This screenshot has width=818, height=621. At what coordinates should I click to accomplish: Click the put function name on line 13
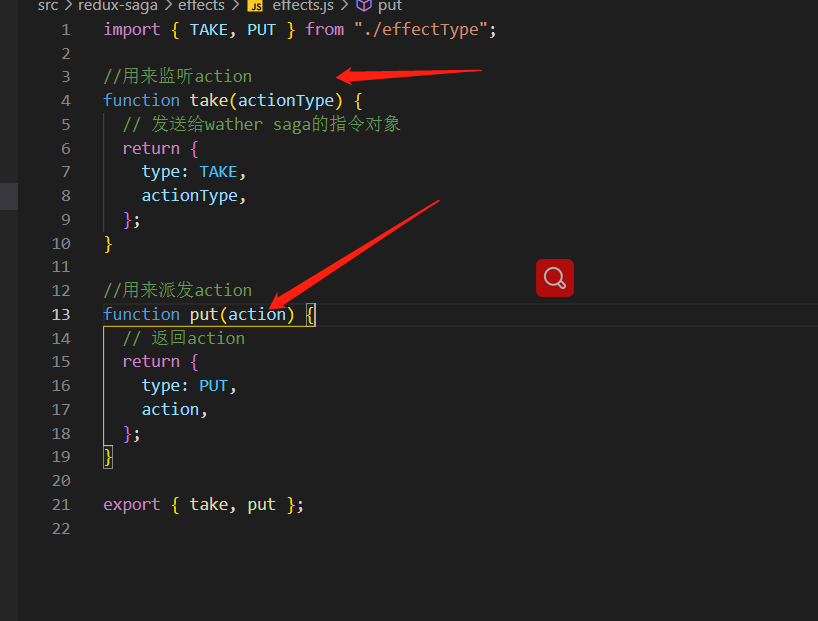point(204,315)
